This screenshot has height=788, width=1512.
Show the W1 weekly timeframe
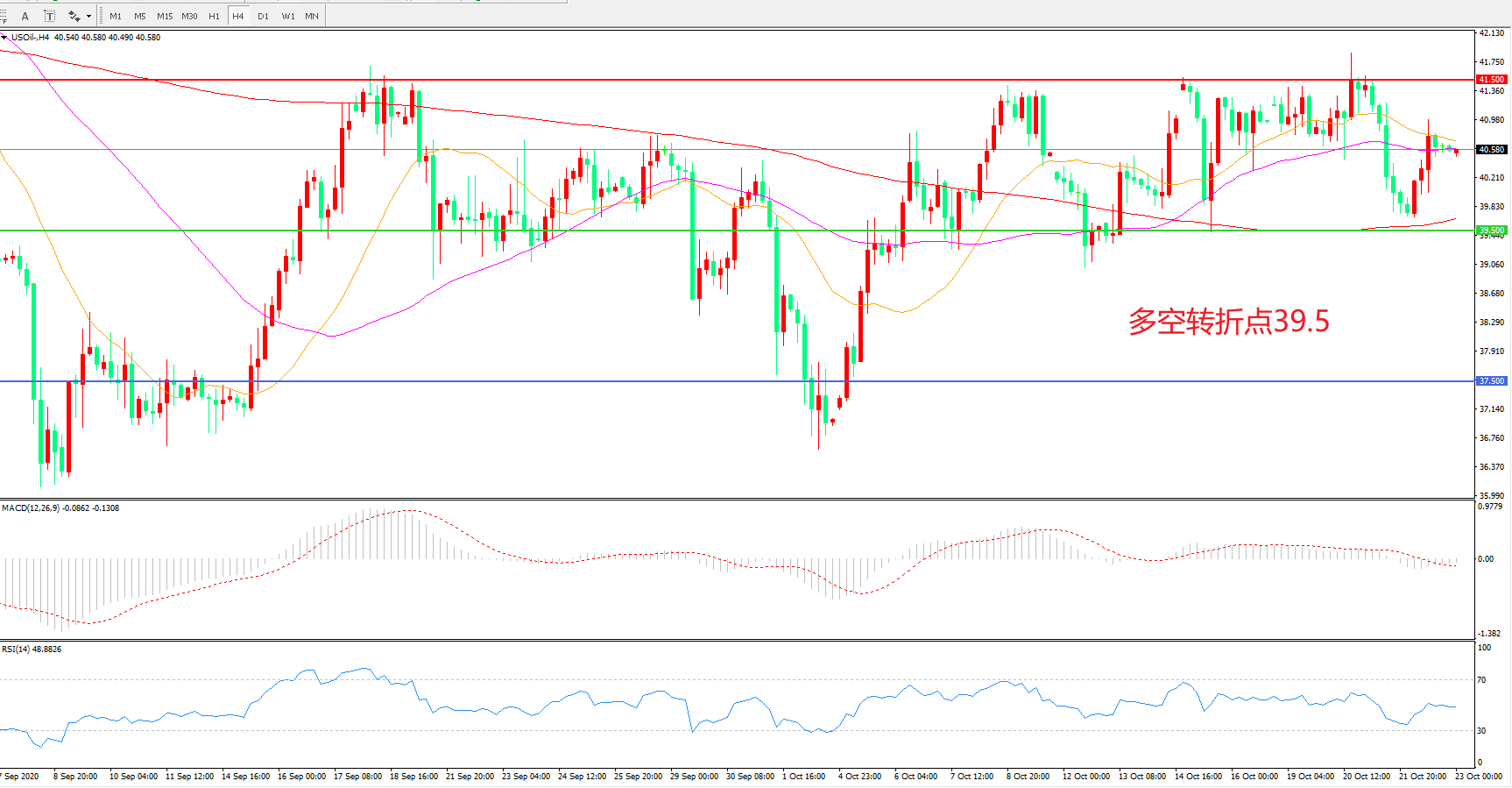[x=288, y=16]
